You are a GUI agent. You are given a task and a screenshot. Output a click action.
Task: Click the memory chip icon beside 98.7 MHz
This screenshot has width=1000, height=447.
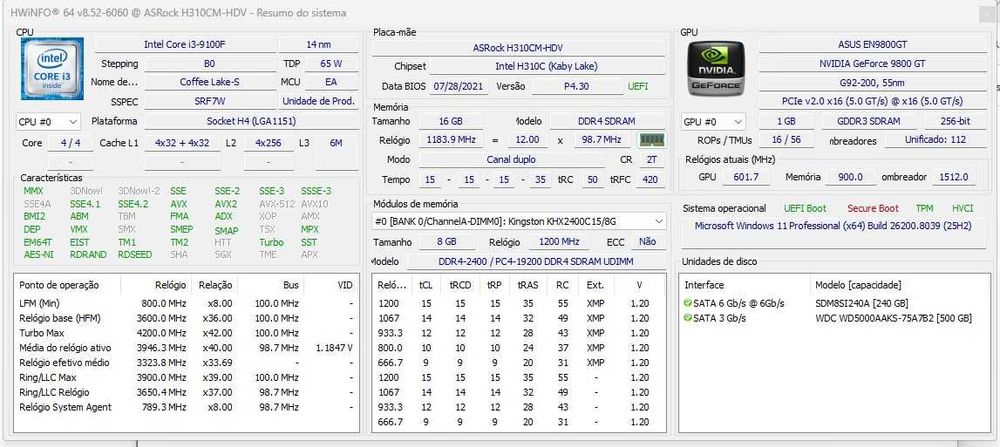[x=651, y=140]
